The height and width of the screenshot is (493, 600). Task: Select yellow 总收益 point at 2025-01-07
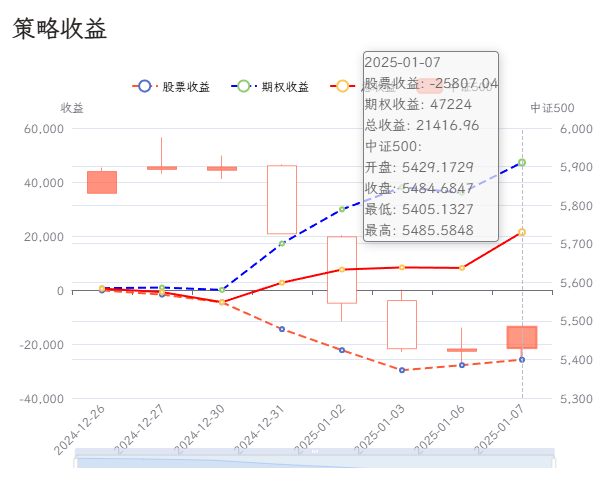pyautogui.click(x=522, y=232)
